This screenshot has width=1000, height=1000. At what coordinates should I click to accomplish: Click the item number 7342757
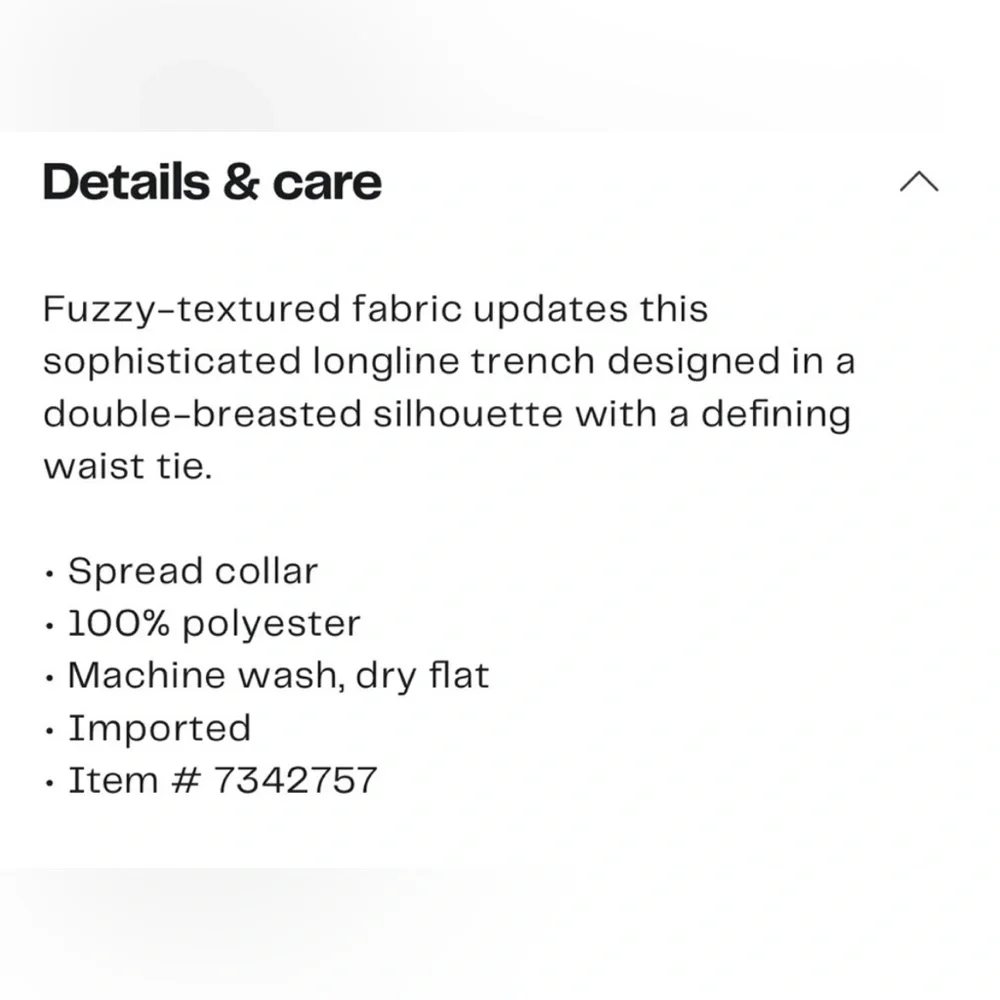[x=295, y=781]
